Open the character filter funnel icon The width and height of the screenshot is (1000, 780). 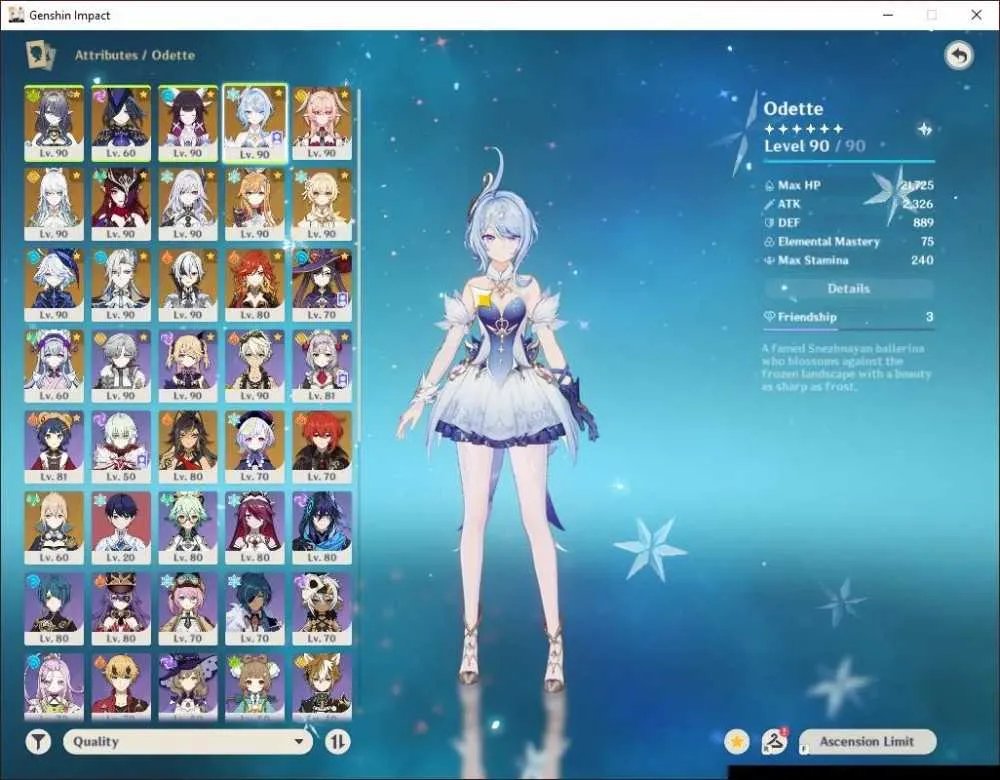[x=38, y=742]
